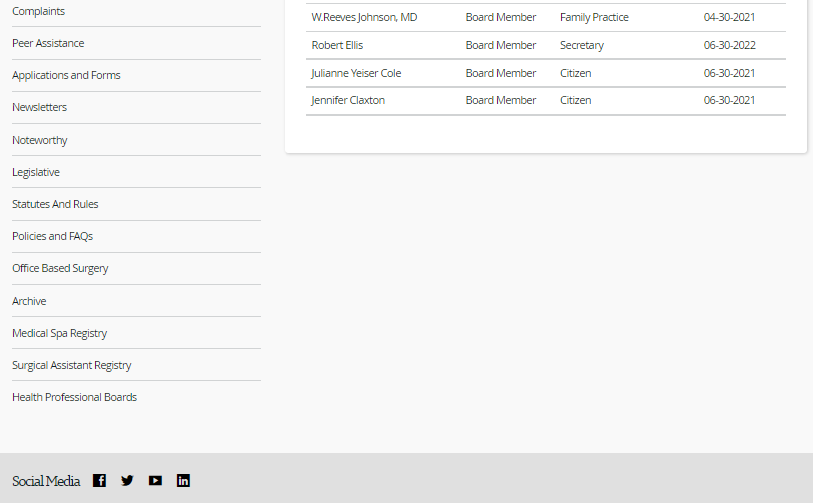Image resolution: width=813 pixels, height=503 pixels.
Task: Select the Social Media footer heading
Action: coord(46,481)
